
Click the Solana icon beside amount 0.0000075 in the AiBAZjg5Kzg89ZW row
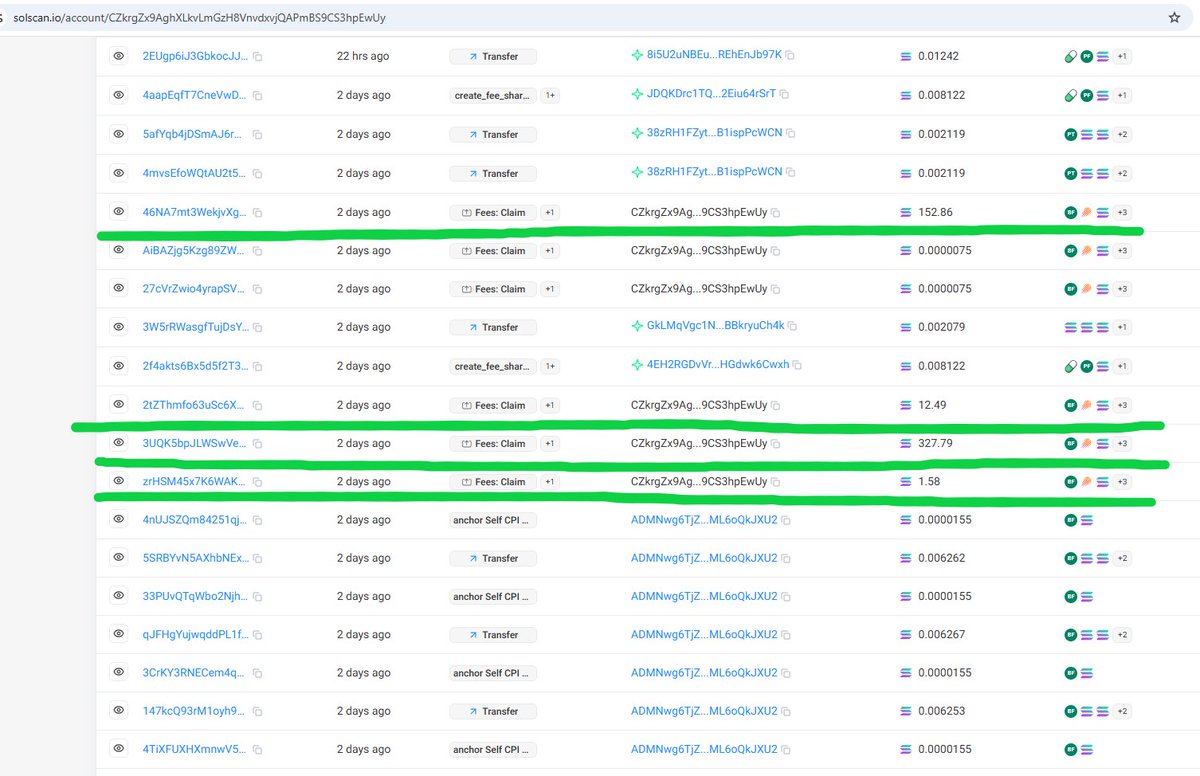tap(906, 251)
